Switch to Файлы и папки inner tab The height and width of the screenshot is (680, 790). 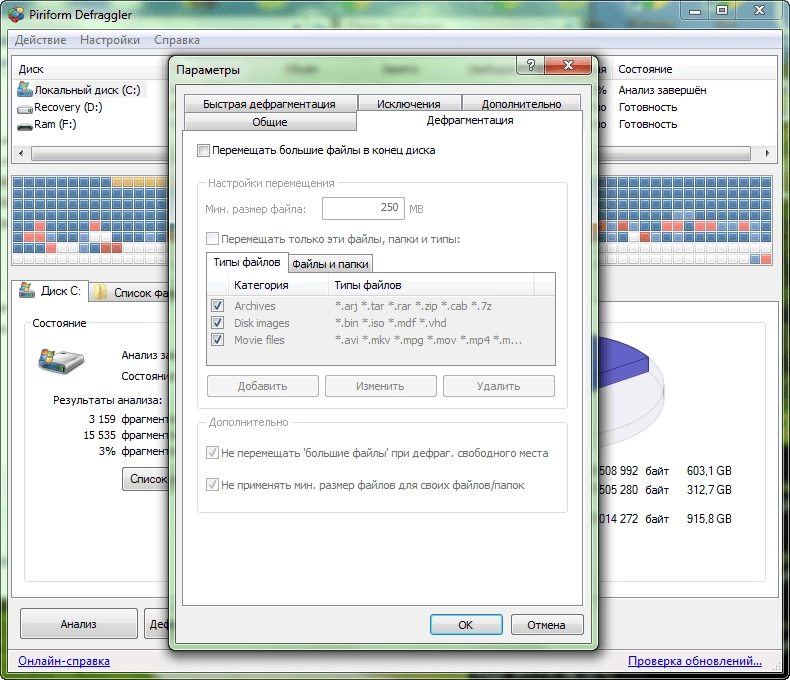(x=331, y=263)
